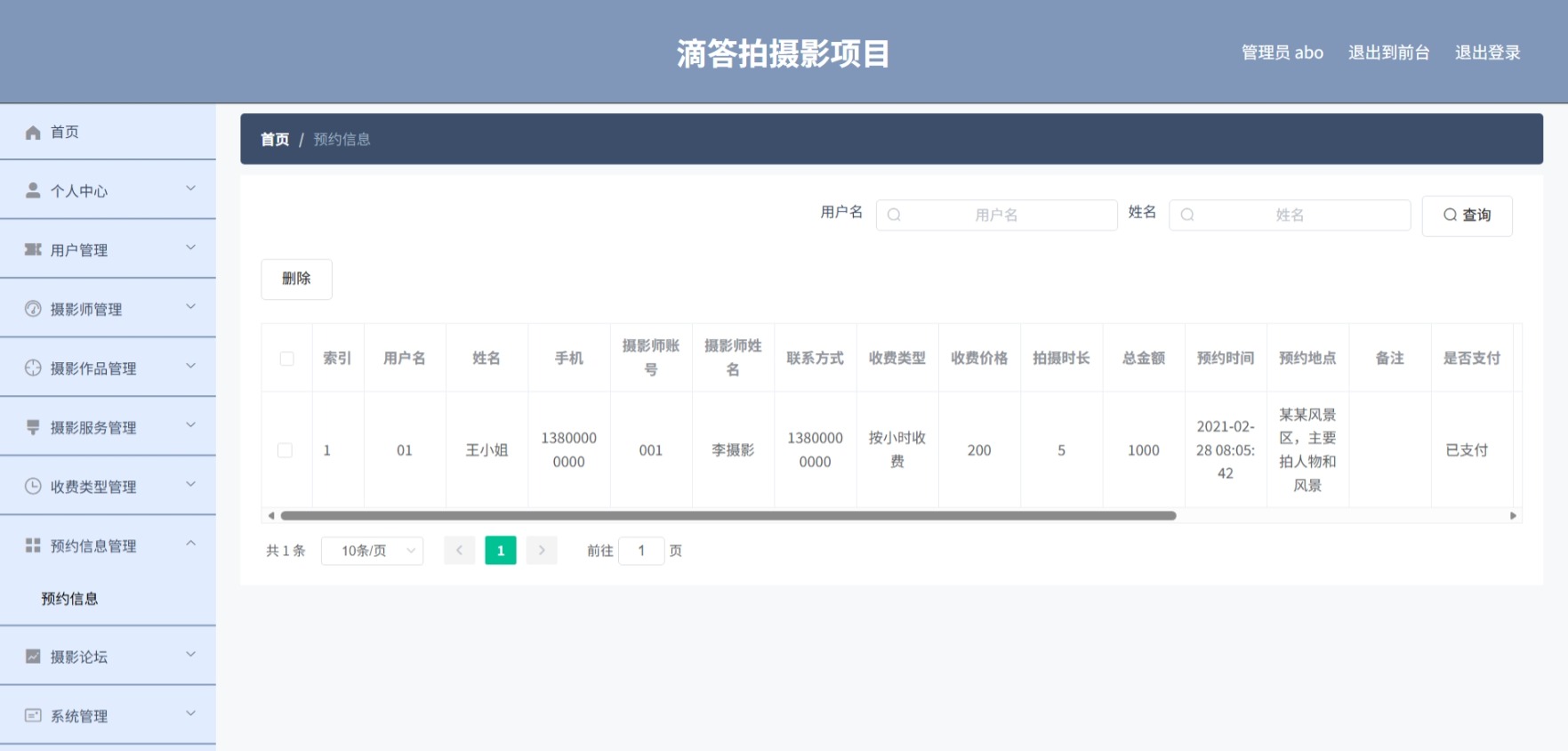This screenshot has height=751, width=1568.
Task: Open the 10条/页 page size dropdown
Action: pos(372,551)
